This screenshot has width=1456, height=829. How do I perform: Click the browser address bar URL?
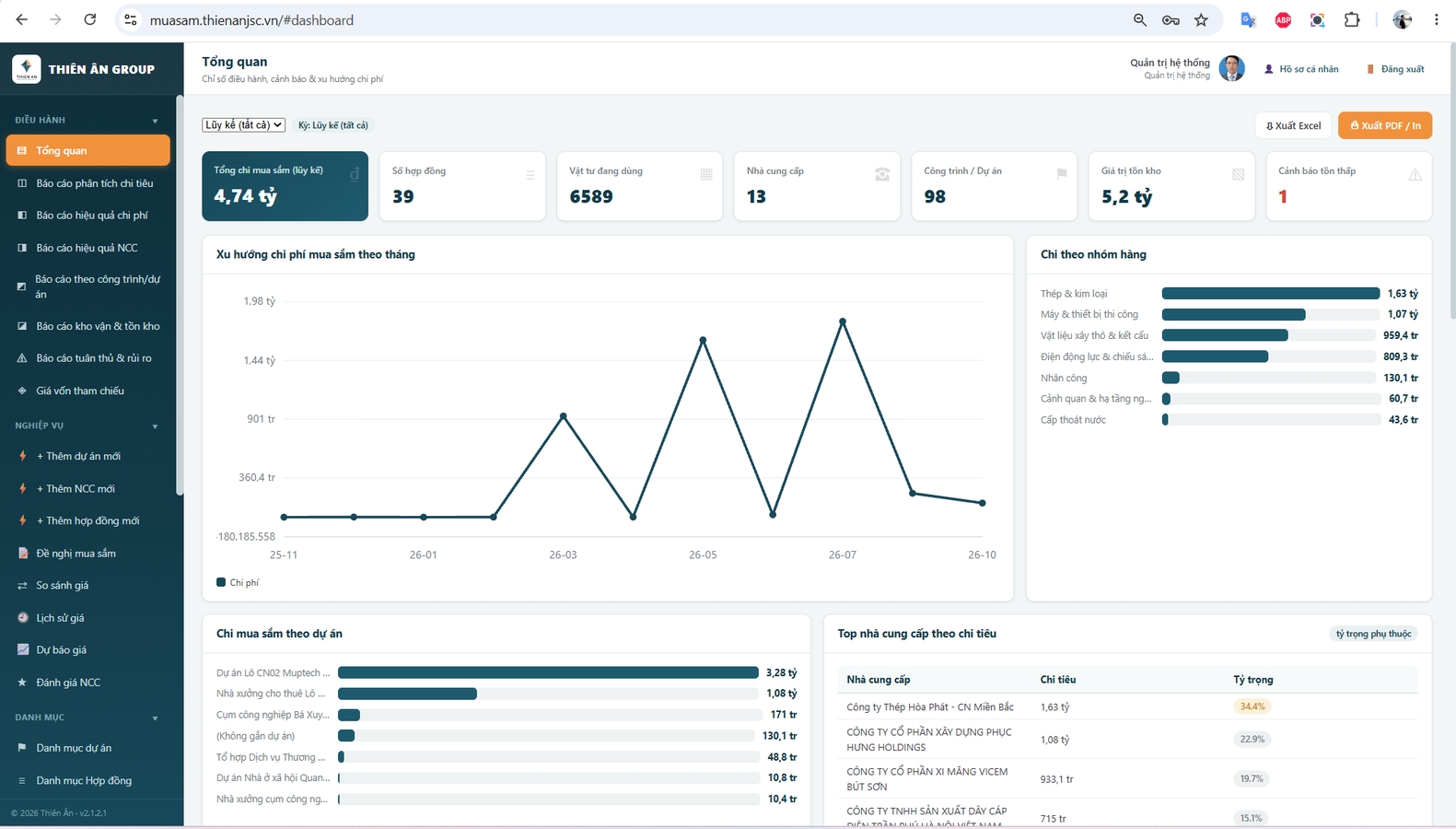(x=251, y=20)
